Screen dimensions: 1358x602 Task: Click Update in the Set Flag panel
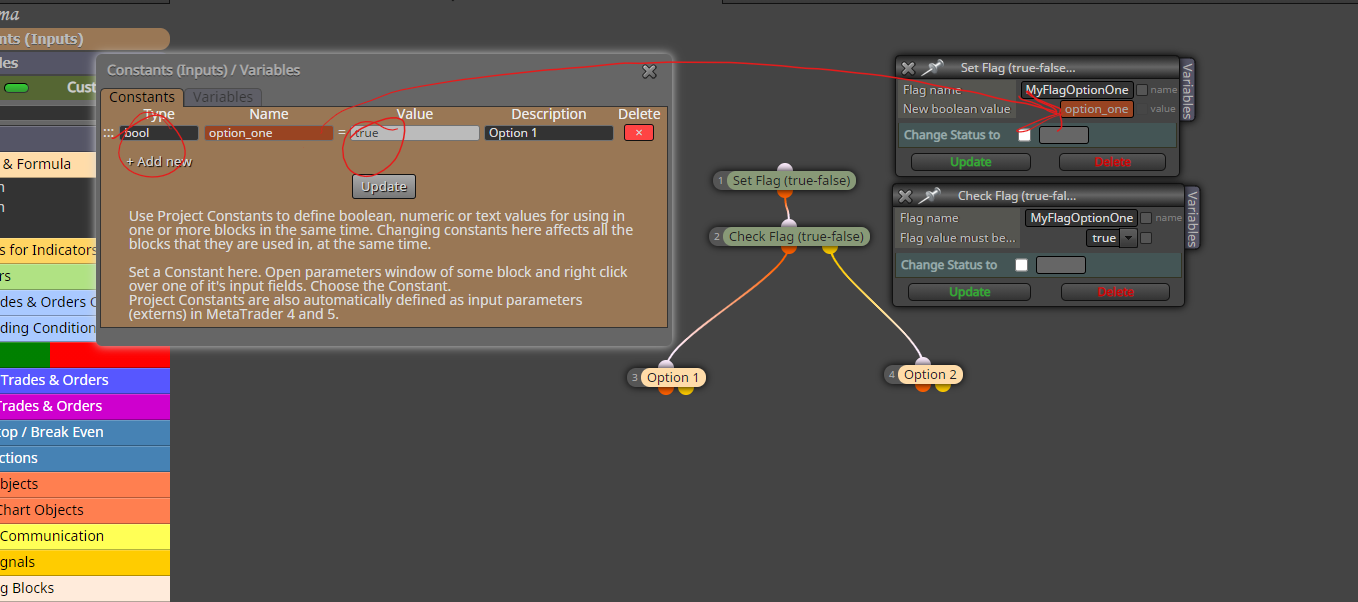pyautogui.click(x=970, y=162)
